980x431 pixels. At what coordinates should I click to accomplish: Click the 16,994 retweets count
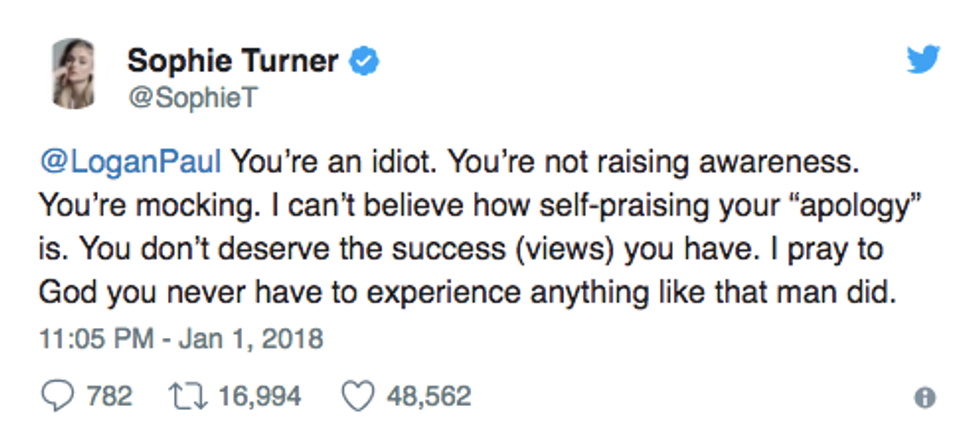pyautogui.click(x=258, y=396)
